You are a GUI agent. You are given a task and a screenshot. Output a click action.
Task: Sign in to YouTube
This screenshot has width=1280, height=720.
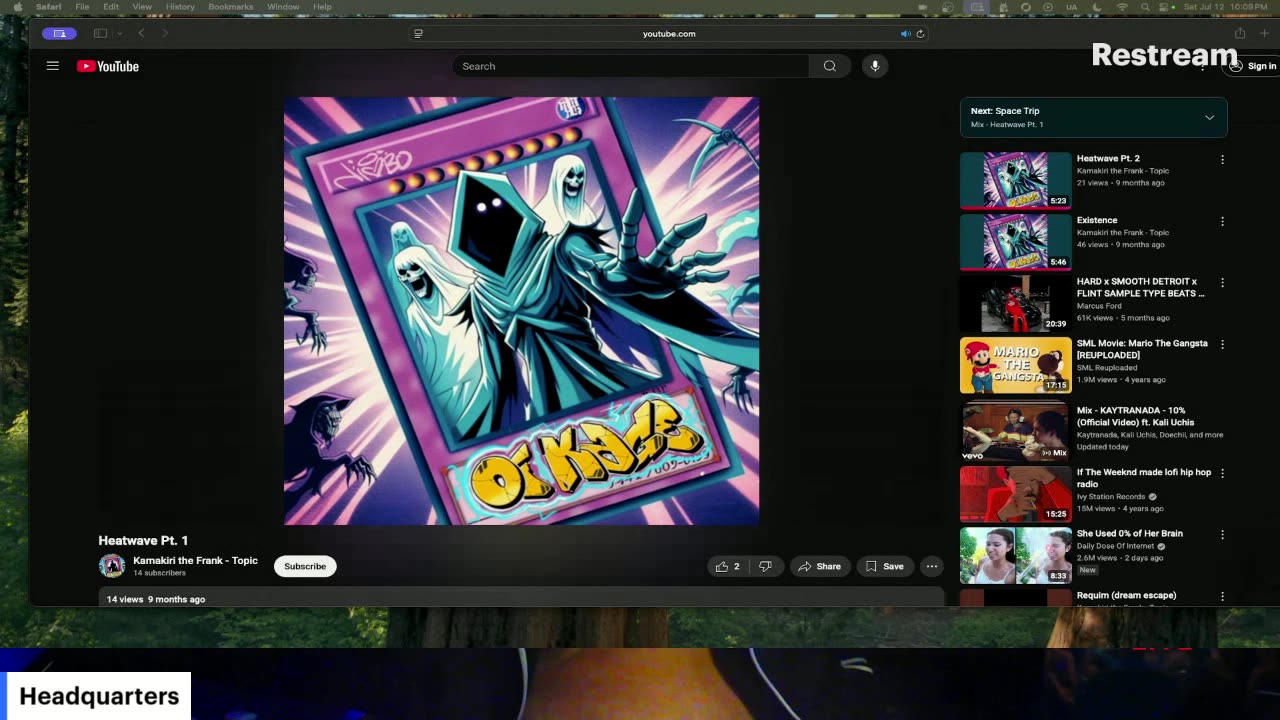[x=1253, y=66]
